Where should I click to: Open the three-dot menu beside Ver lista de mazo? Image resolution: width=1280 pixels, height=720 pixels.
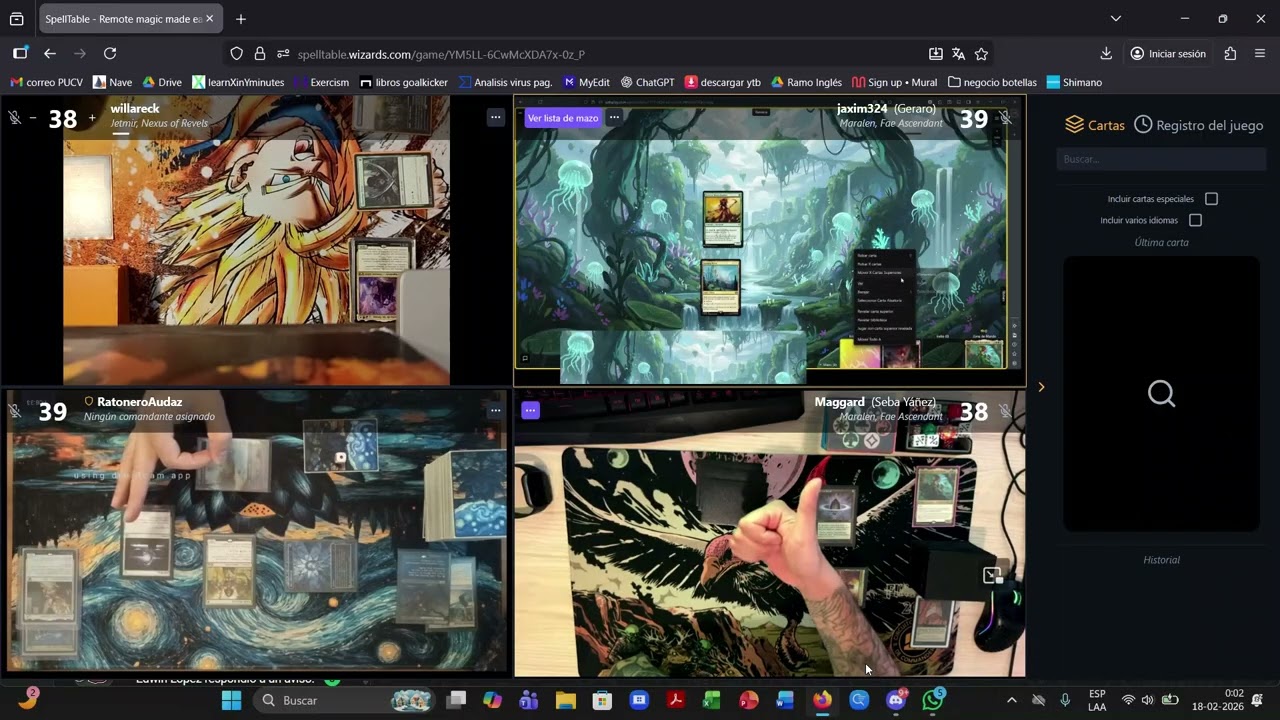pos(614,118)
